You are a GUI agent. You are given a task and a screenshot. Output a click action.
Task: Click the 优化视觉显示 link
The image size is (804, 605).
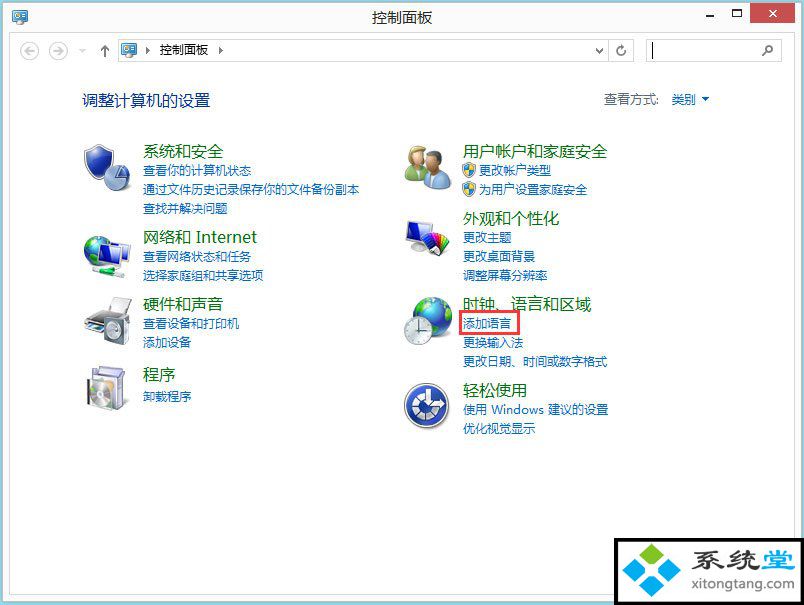point(499,429)
